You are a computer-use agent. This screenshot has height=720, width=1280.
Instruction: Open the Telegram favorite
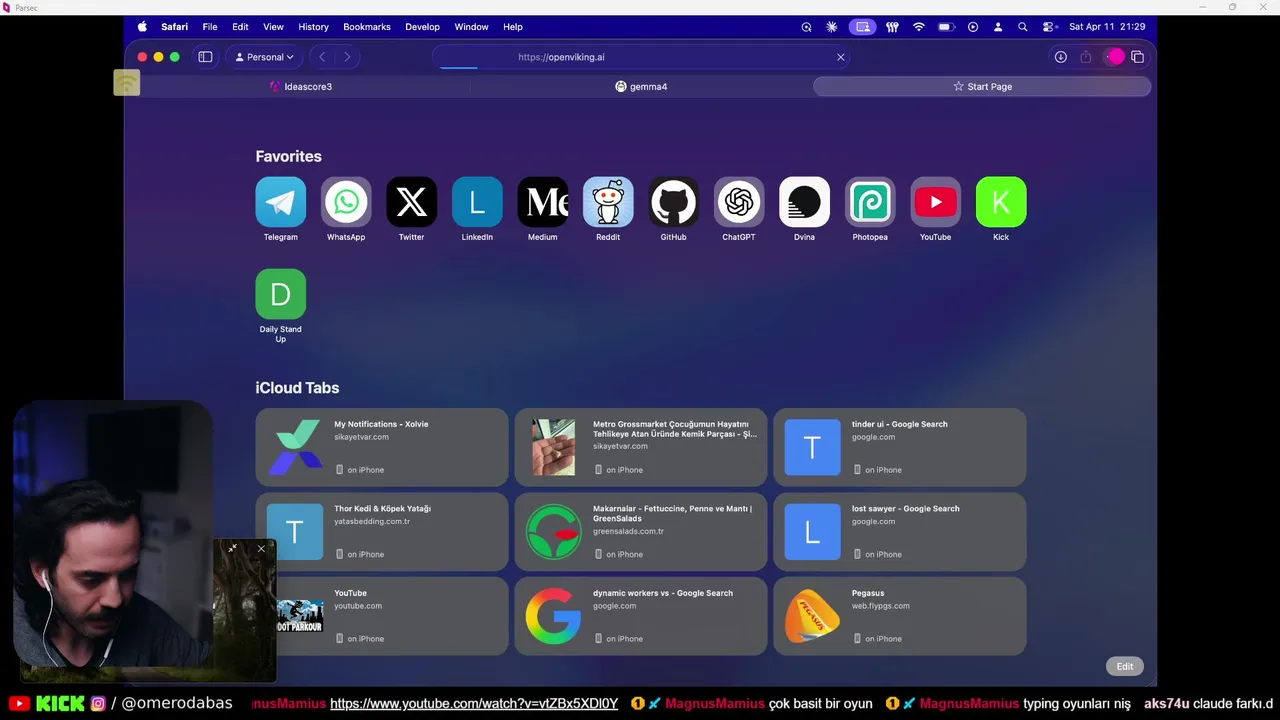tap(281, 202)
